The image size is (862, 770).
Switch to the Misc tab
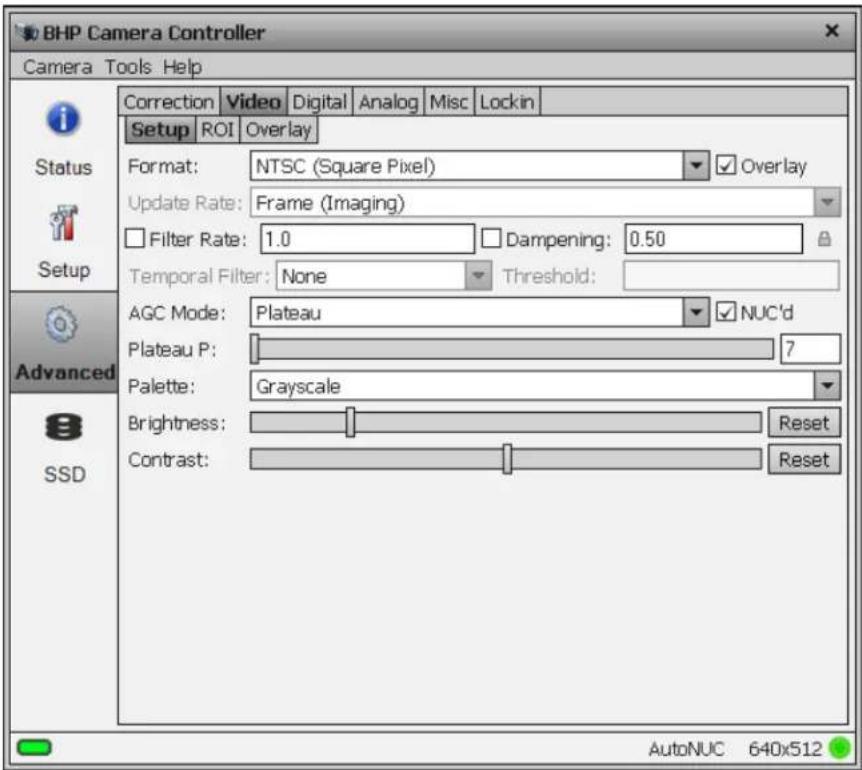tap(449, 102)
